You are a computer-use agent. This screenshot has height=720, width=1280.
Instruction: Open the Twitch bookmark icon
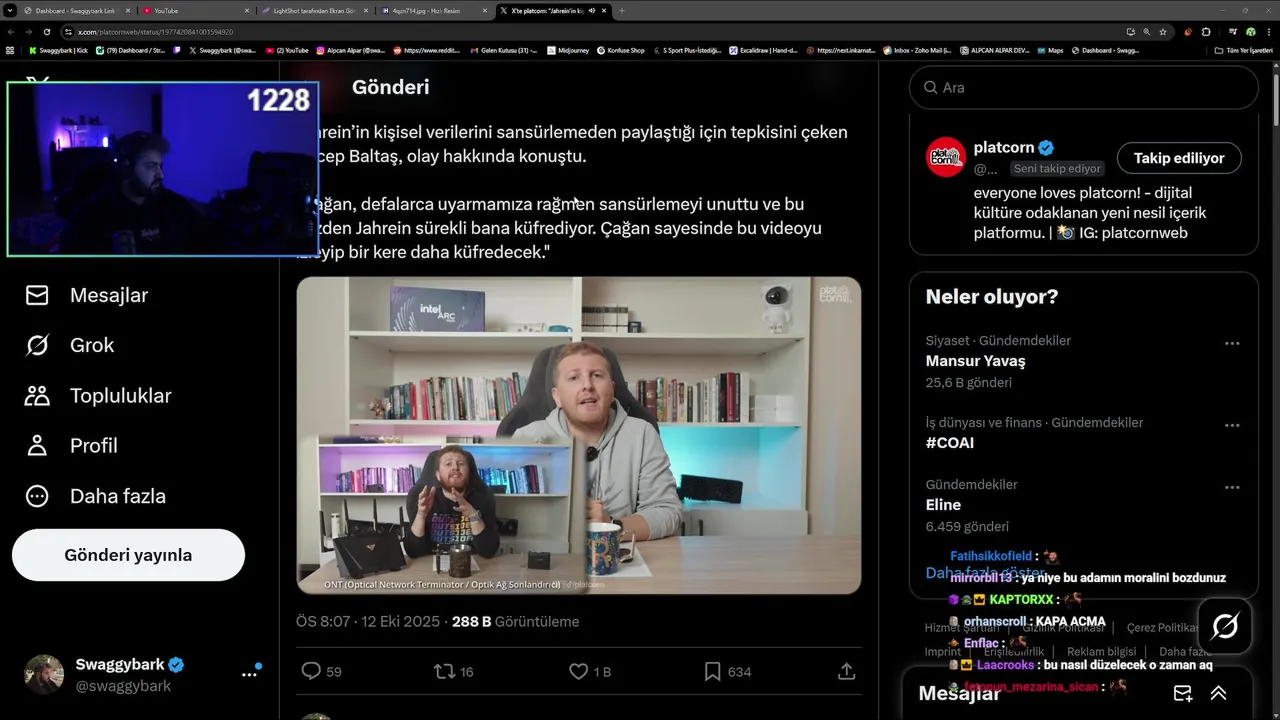tap(177, 50)
